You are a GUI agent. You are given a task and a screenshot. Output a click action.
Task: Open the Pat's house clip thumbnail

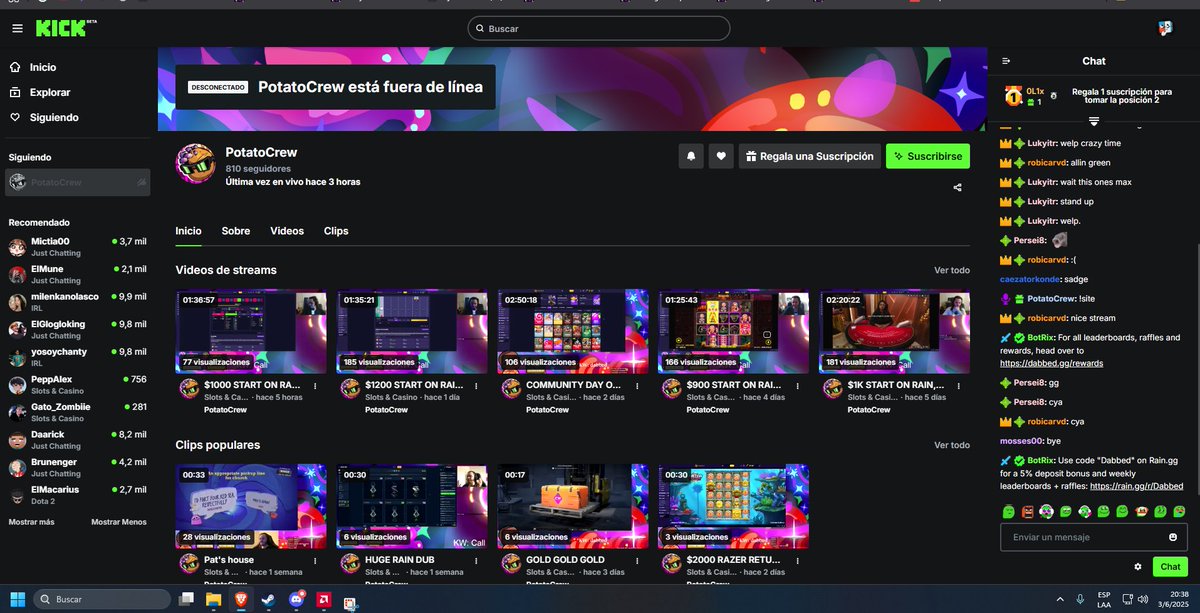click(251, 506)
